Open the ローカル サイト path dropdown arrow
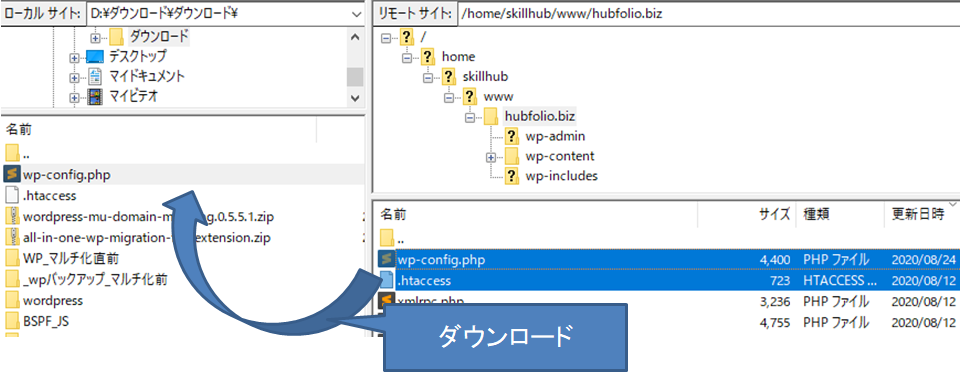 pyautogui.click(x=356, y=14)
